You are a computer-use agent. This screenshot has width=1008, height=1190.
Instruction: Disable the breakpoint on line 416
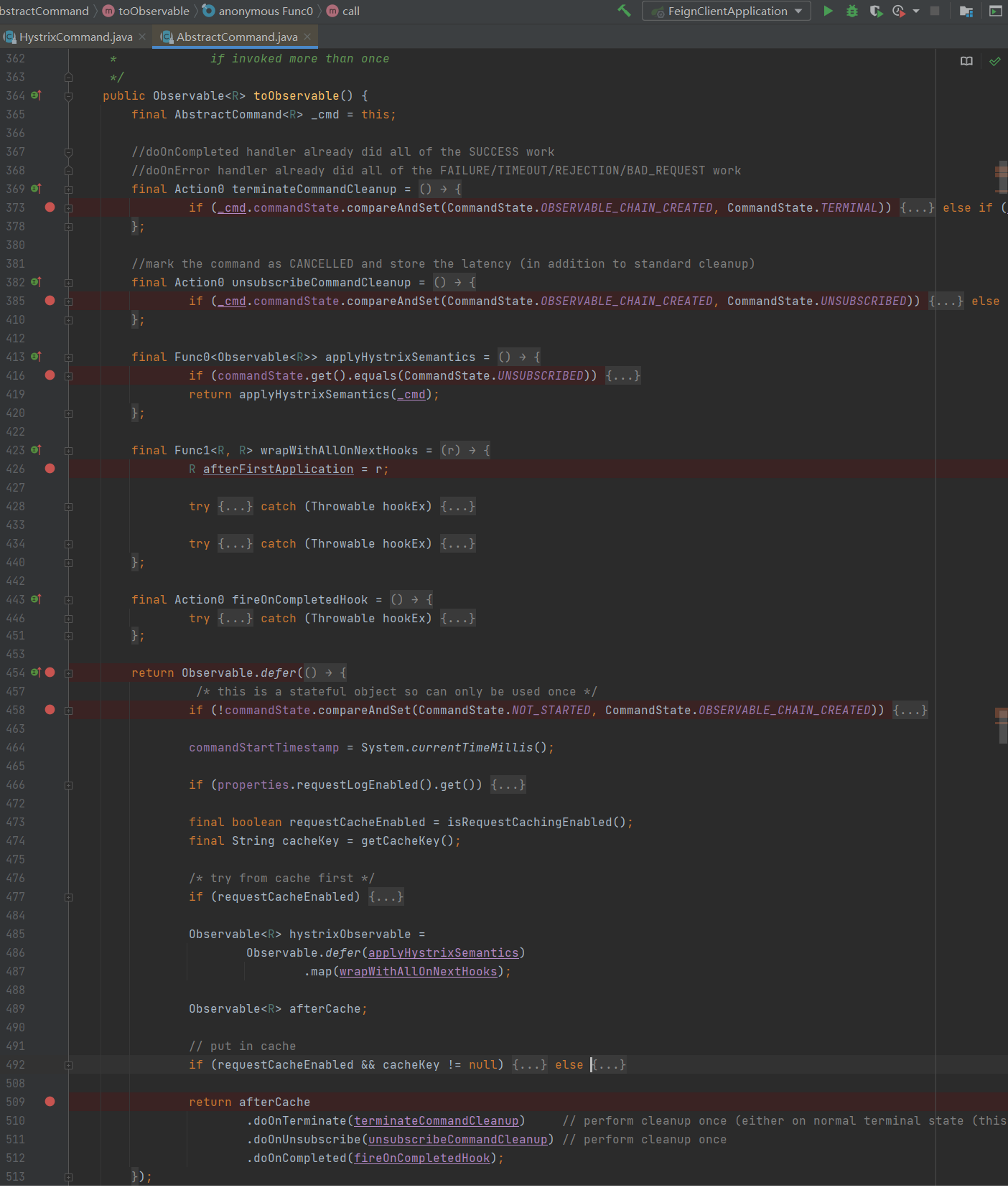click(x=50, y=375)
